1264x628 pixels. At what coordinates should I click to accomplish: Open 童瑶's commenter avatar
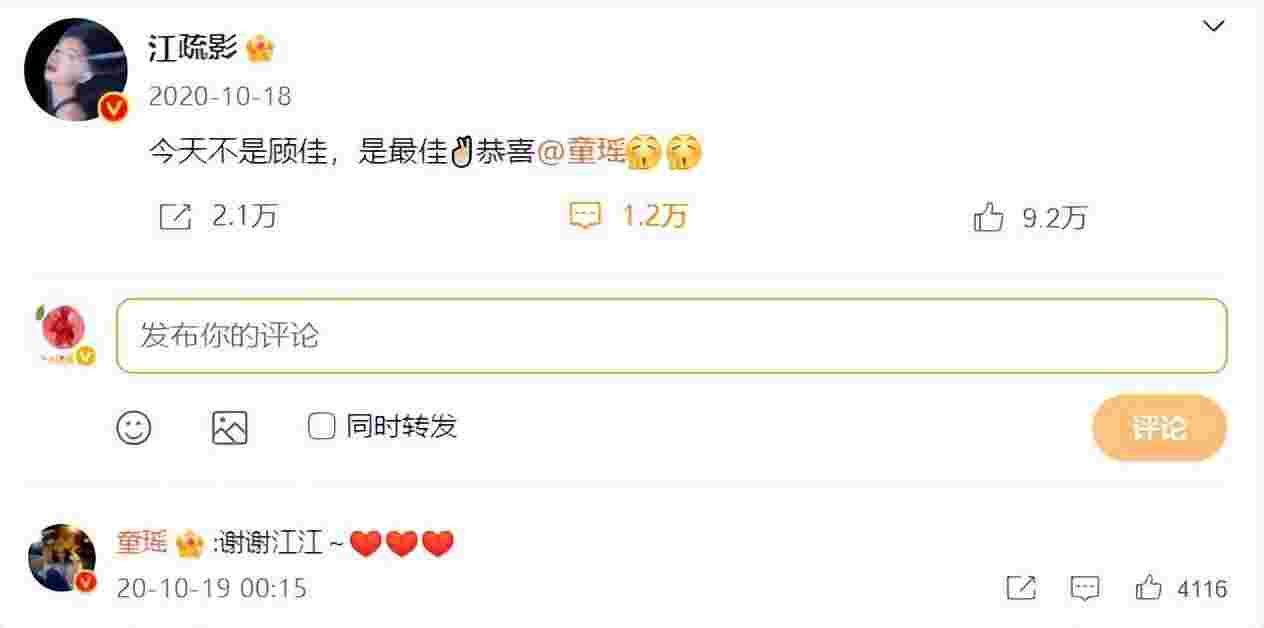[62, 558]
